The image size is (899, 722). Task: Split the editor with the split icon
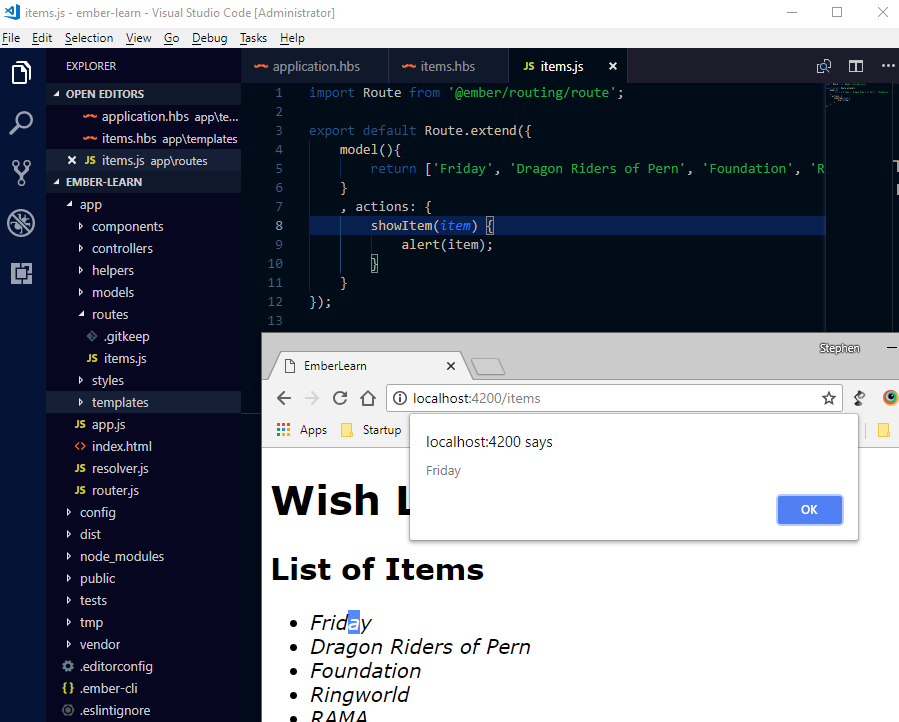click(x=856, y=67)
